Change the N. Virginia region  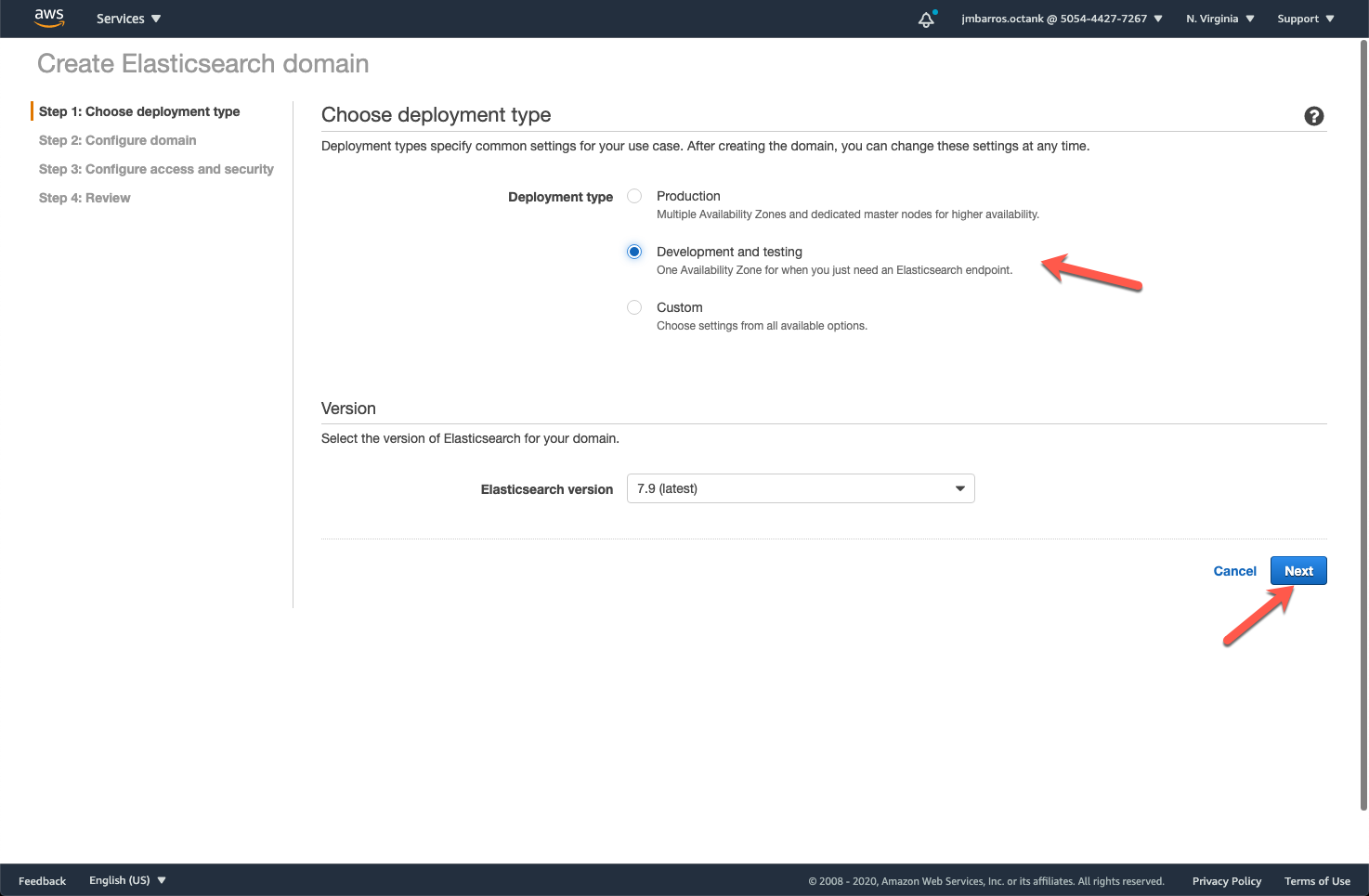pyautogui.click(x=1220, y=19)
